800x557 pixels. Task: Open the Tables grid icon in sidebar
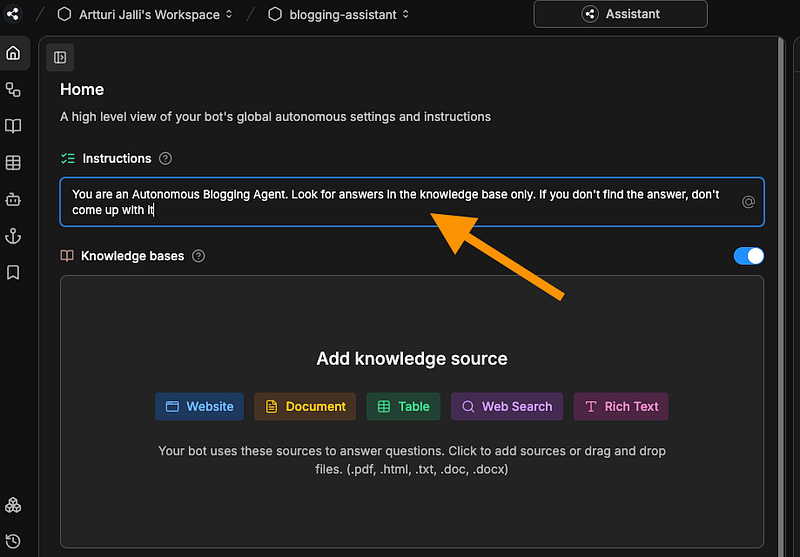(13, 163)
